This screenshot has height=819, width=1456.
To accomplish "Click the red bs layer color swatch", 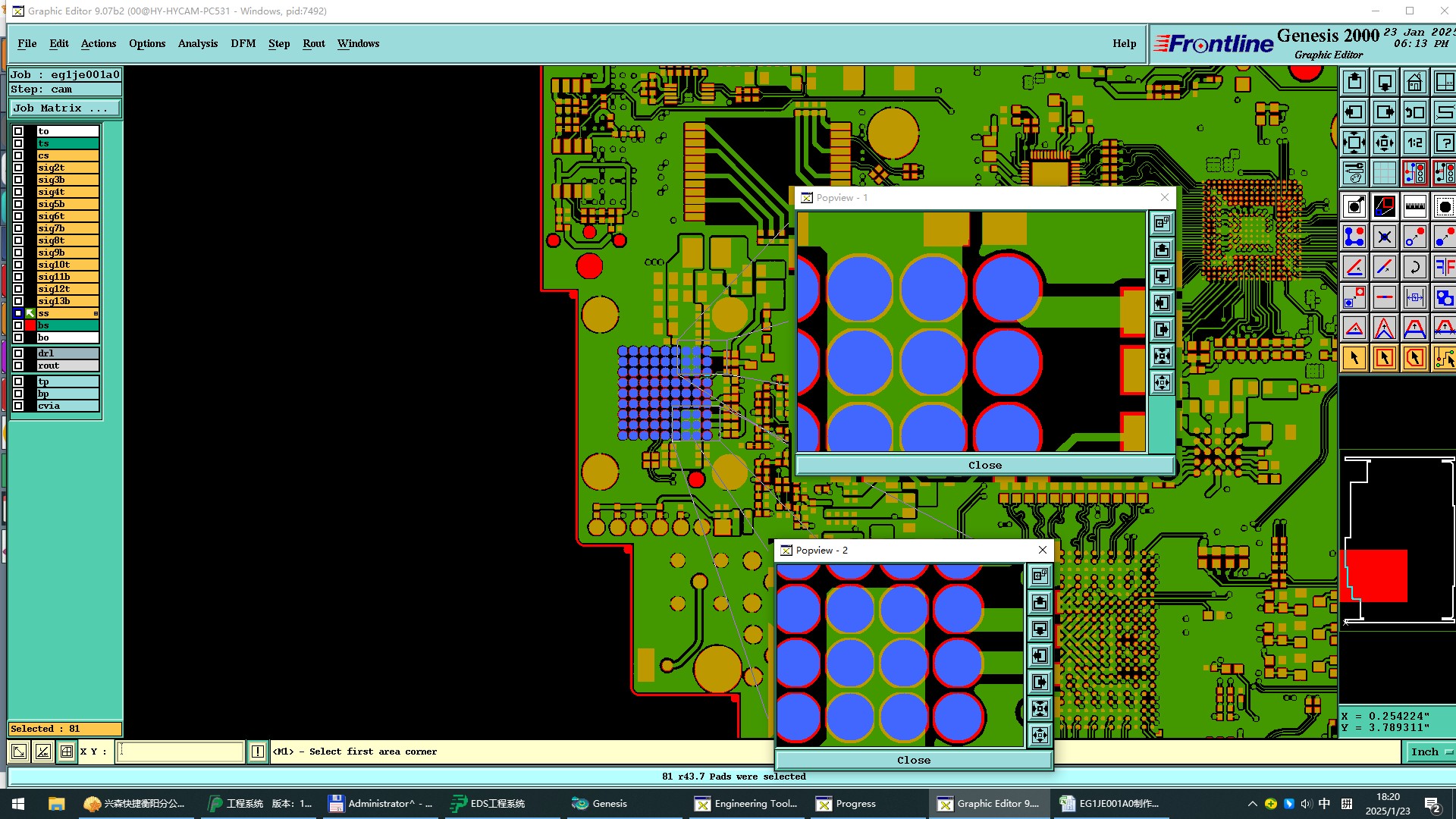I will tap(30, 325).
